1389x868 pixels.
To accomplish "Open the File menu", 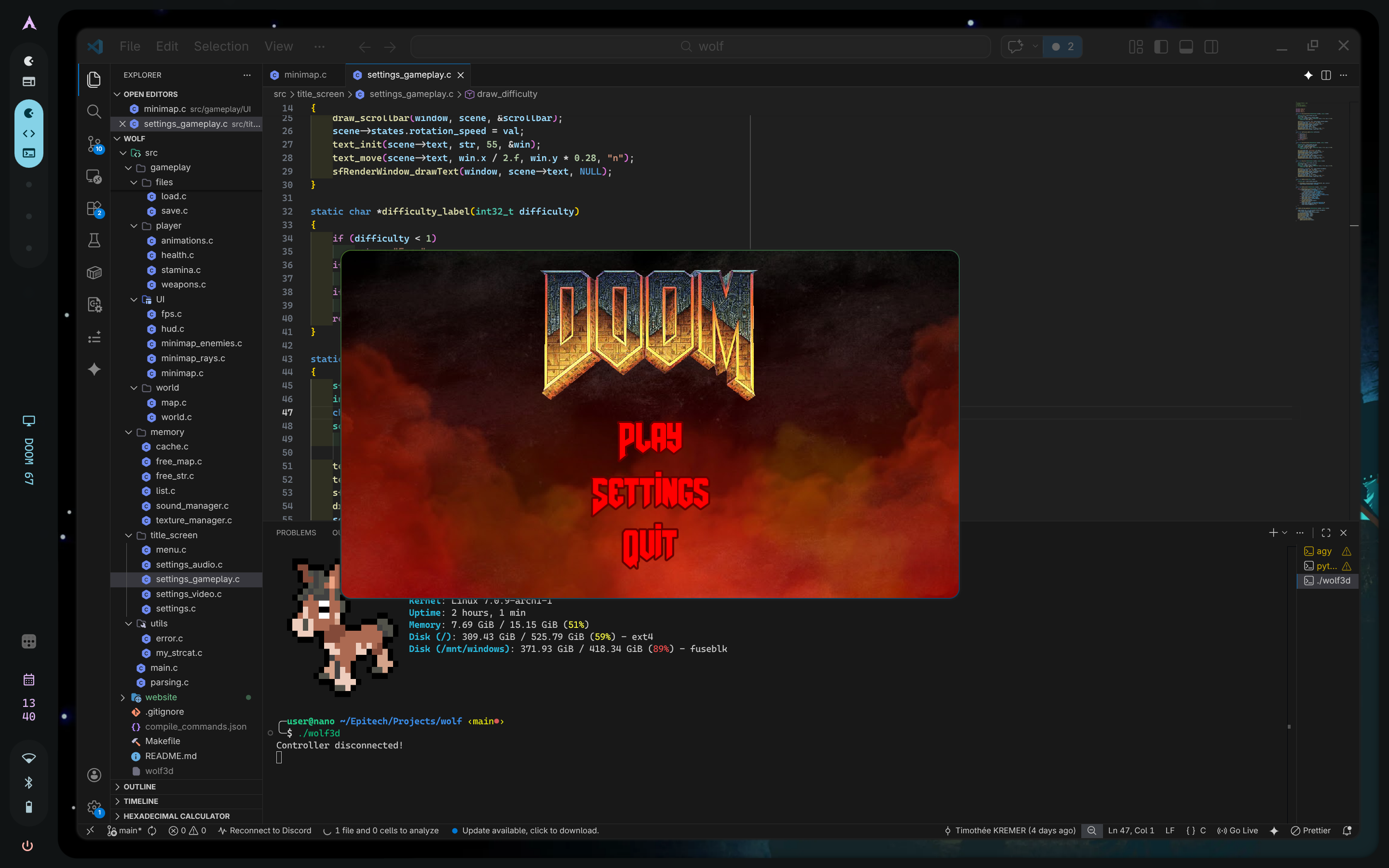I will (130, 46).
